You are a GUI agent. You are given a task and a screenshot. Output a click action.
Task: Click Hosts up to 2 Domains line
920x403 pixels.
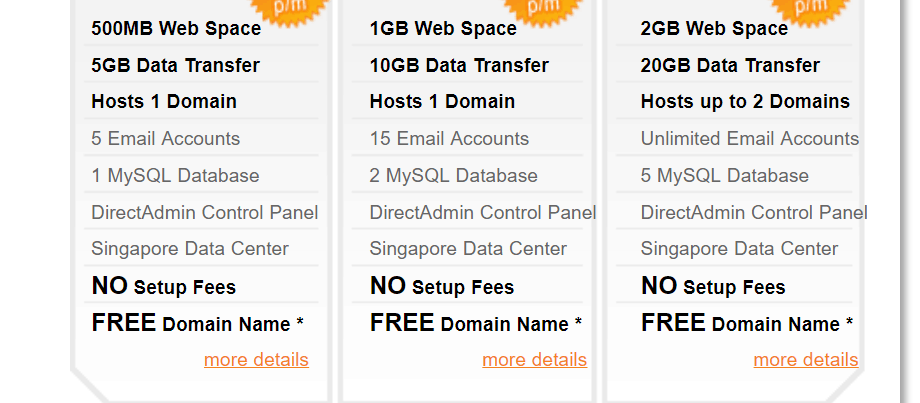tap(745, 101)
